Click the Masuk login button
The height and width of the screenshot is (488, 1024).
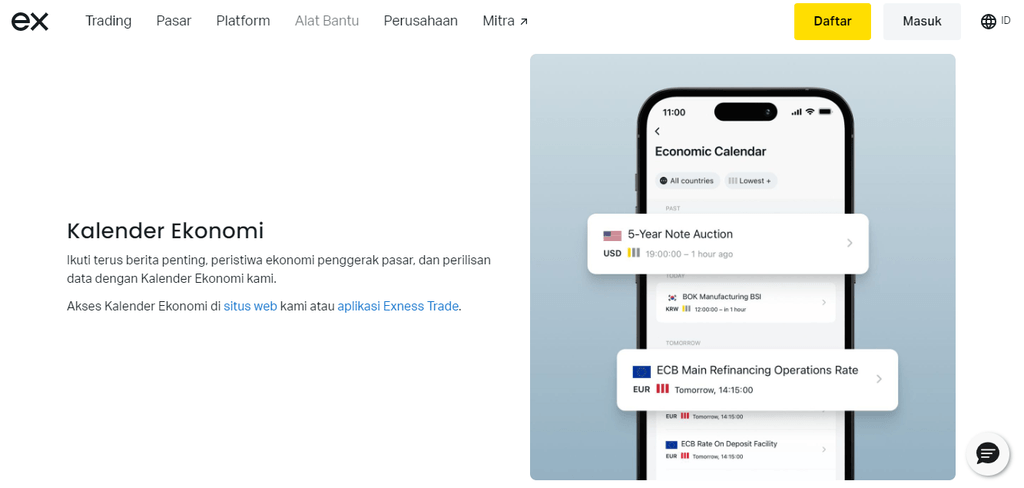(x=921, y=21)
